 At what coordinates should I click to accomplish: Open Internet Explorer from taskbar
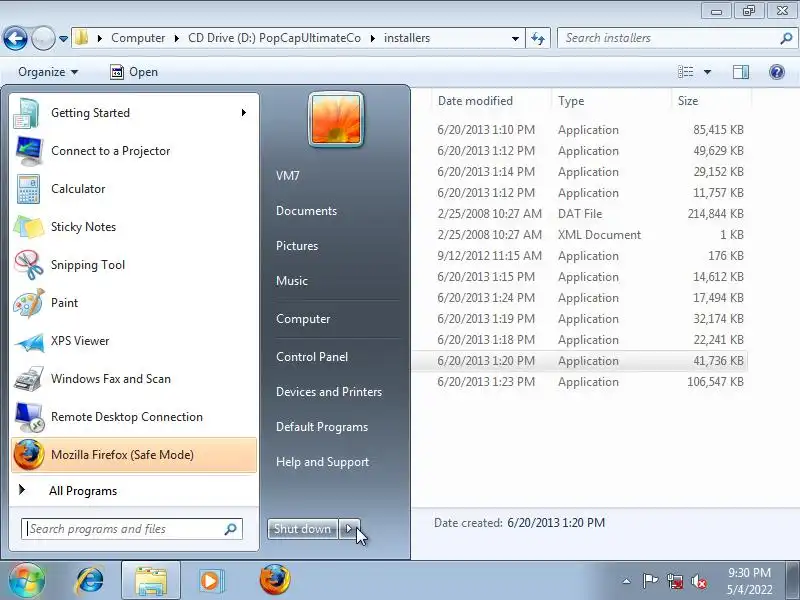click(90, 581)
